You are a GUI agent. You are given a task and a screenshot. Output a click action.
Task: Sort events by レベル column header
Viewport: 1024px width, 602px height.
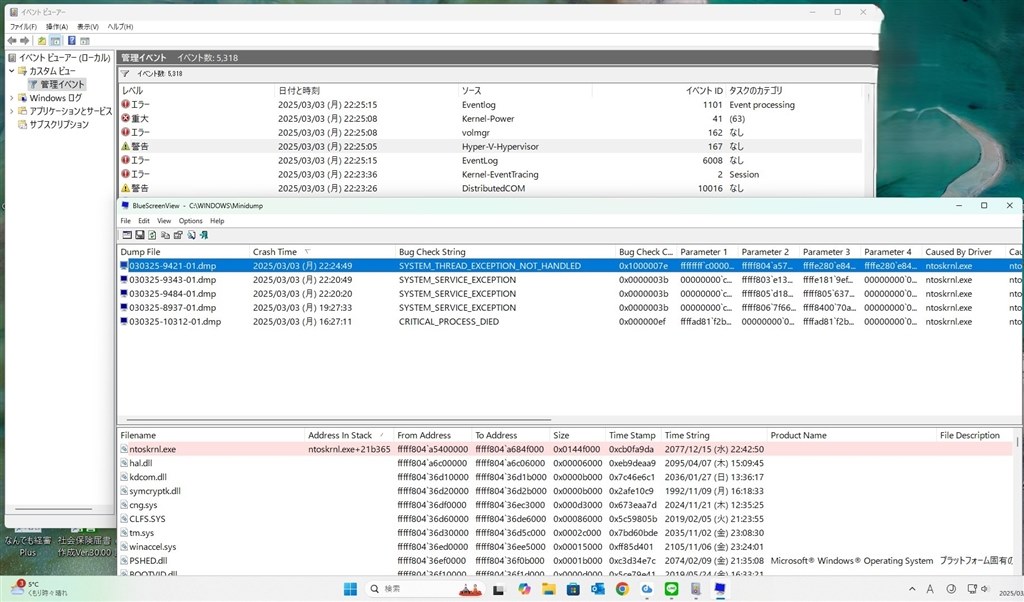[x=197, y=91]
